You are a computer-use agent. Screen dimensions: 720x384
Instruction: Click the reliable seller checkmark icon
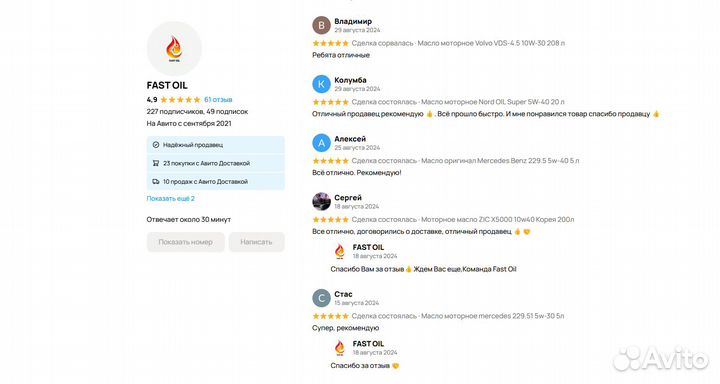click(156, 145)
